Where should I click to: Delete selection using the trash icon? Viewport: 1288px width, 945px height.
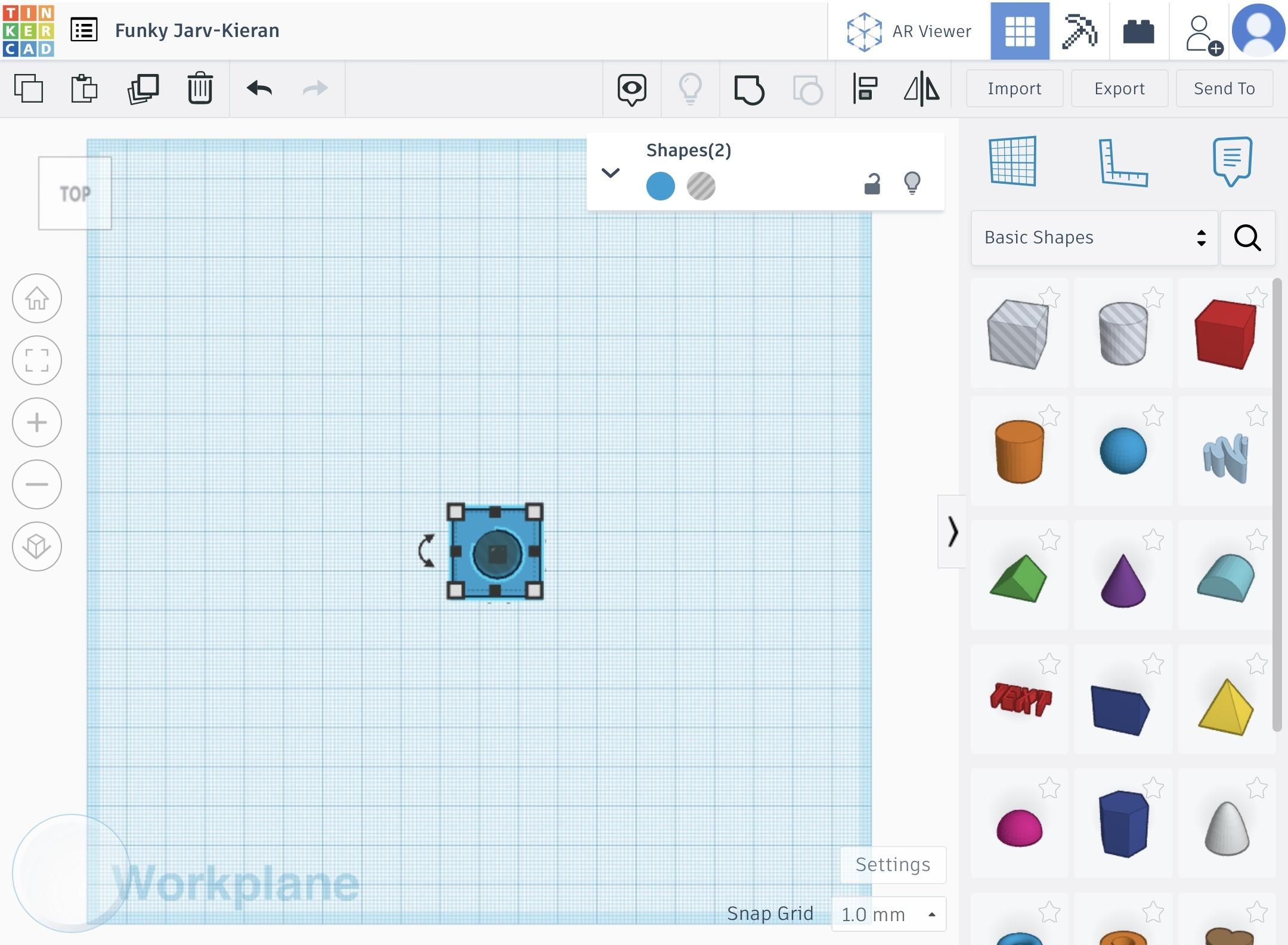pos(200,88)
